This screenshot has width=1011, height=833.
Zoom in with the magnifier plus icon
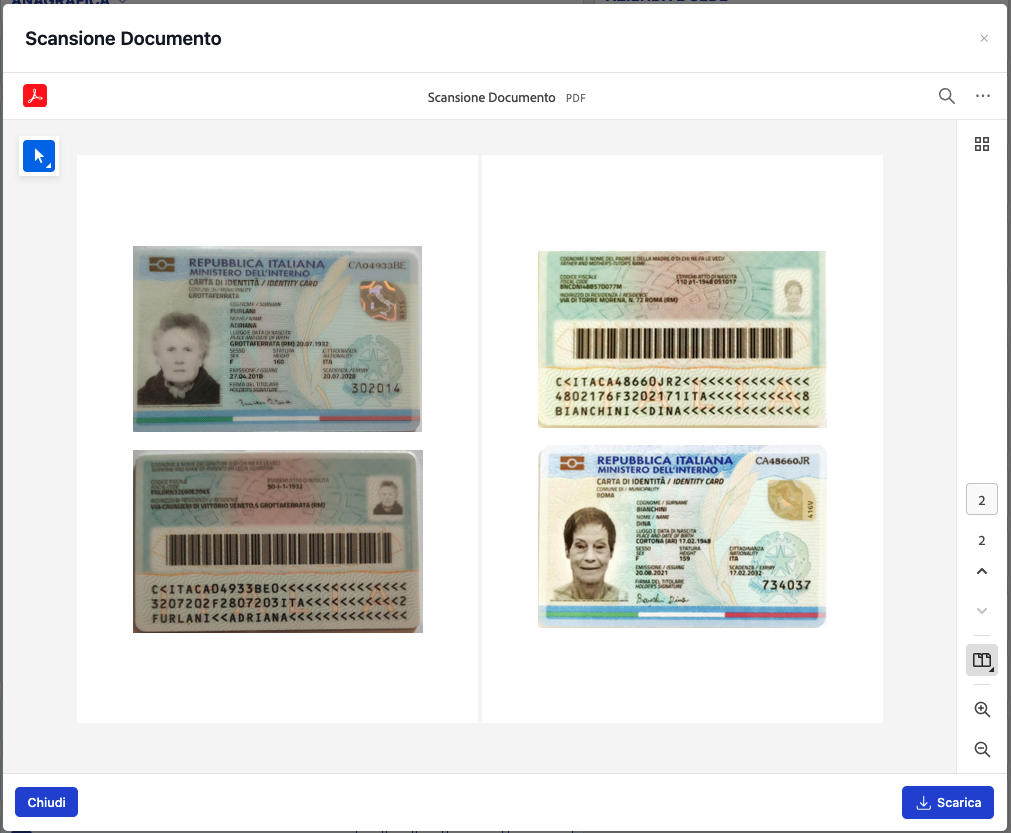(982, 709)
